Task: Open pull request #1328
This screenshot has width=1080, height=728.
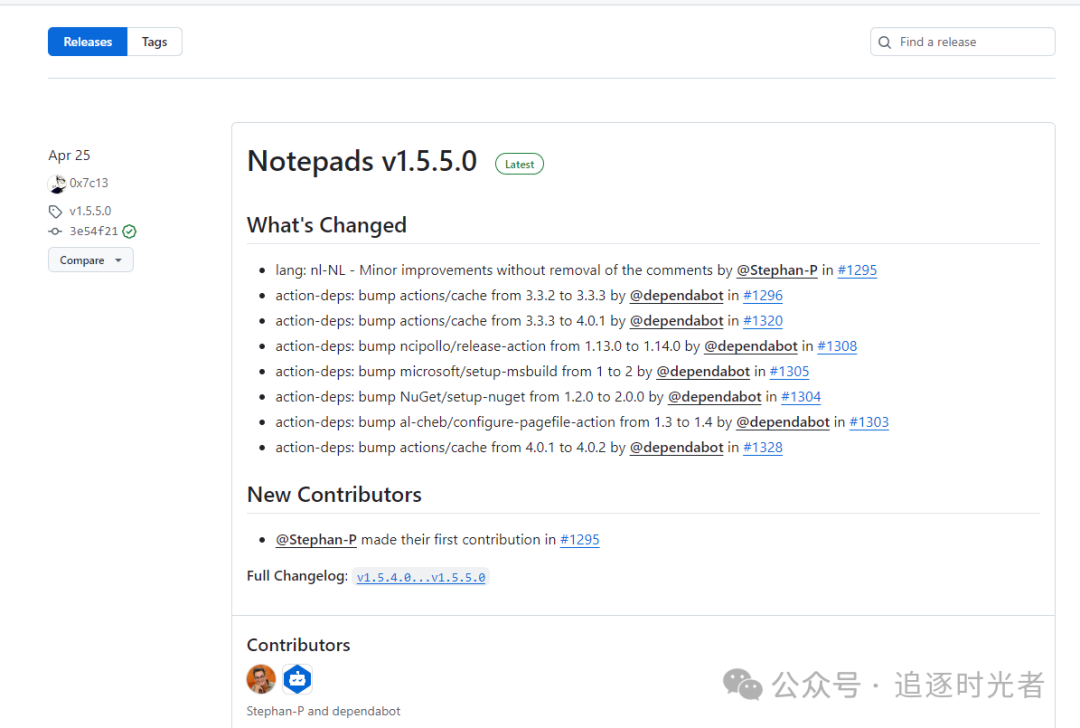Action: [x=762, y=448]
